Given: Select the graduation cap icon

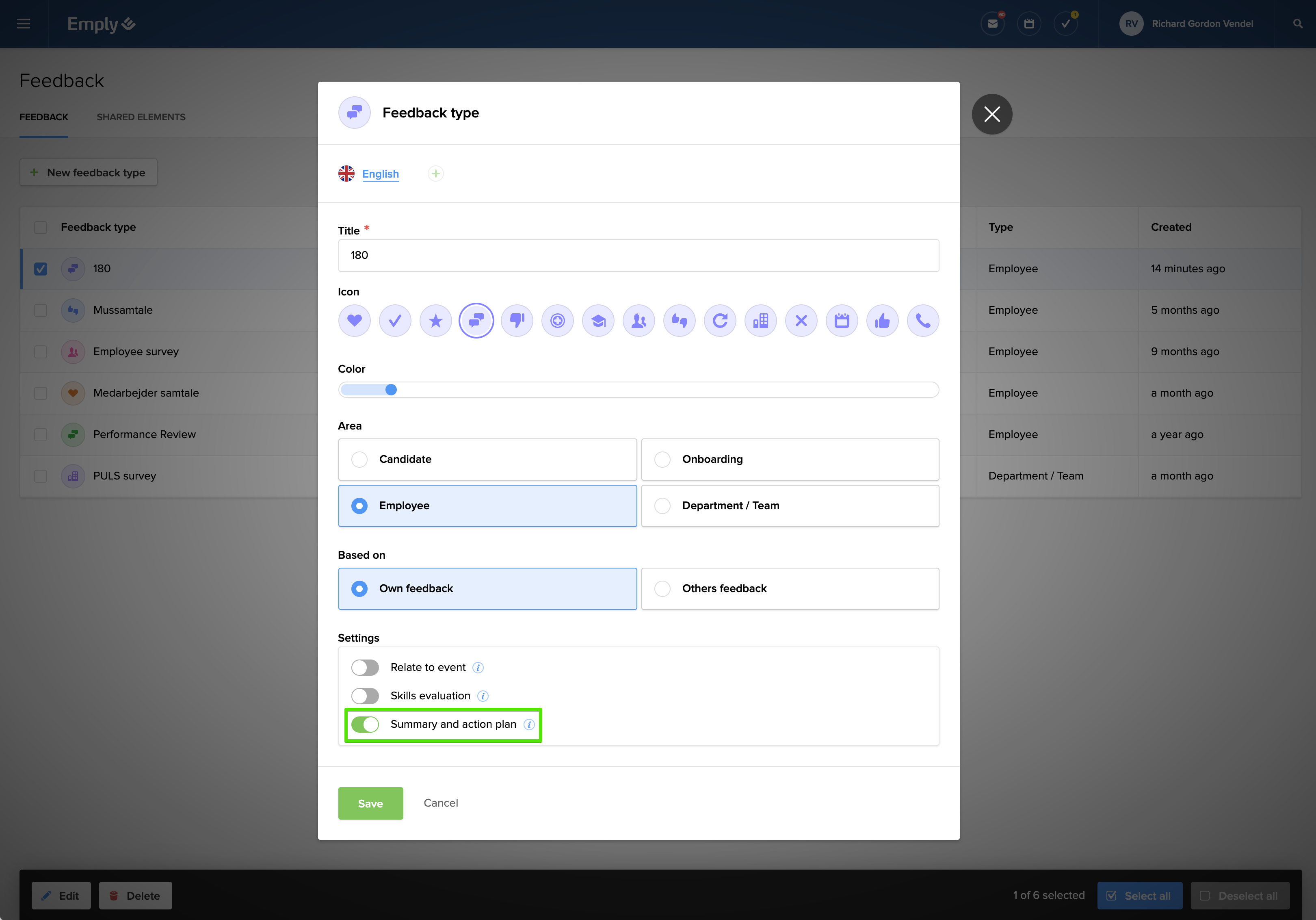Looking at the screenshot, I should [598, 321].
